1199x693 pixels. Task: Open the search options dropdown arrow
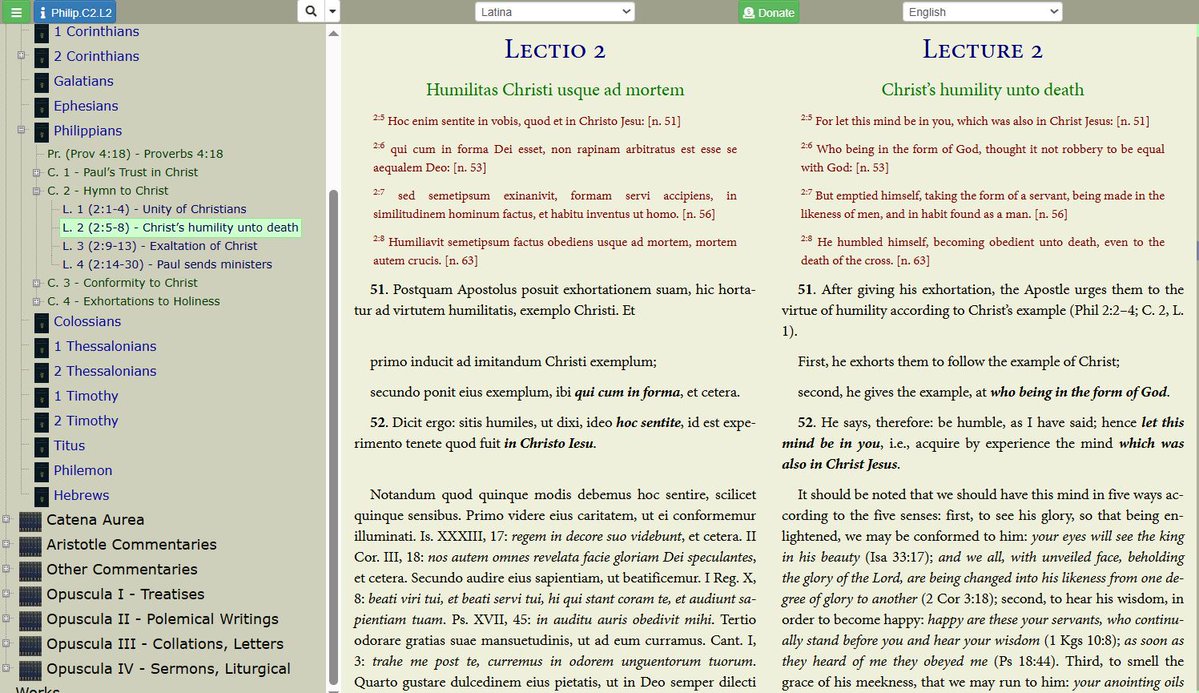coord(333,11)
